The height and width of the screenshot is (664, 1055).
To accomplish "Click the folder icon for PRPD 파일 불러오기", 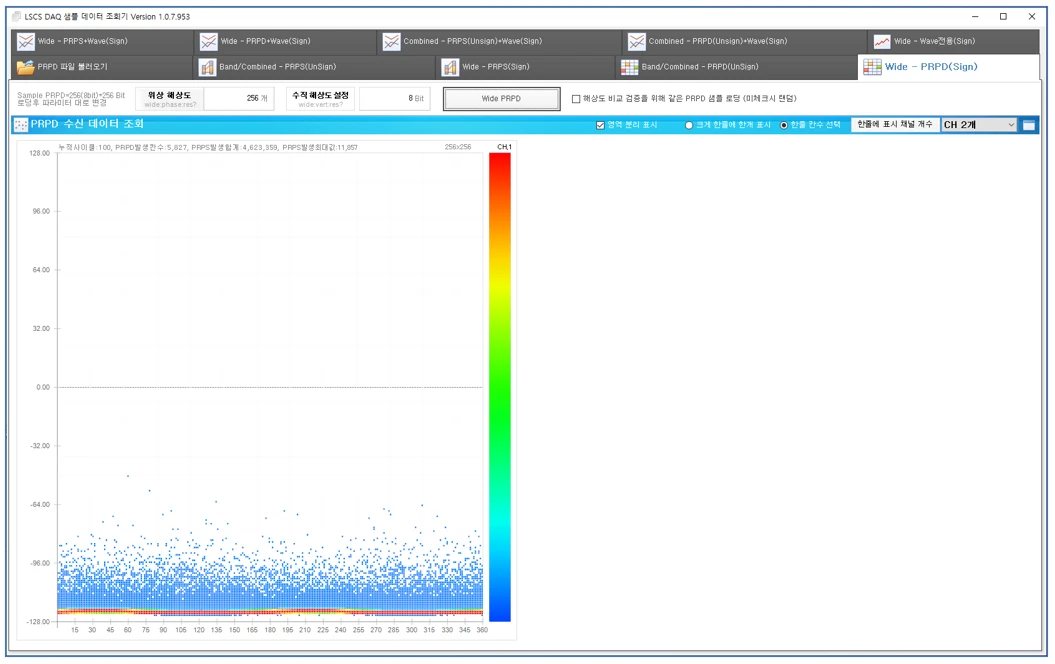I will point(26,67).
